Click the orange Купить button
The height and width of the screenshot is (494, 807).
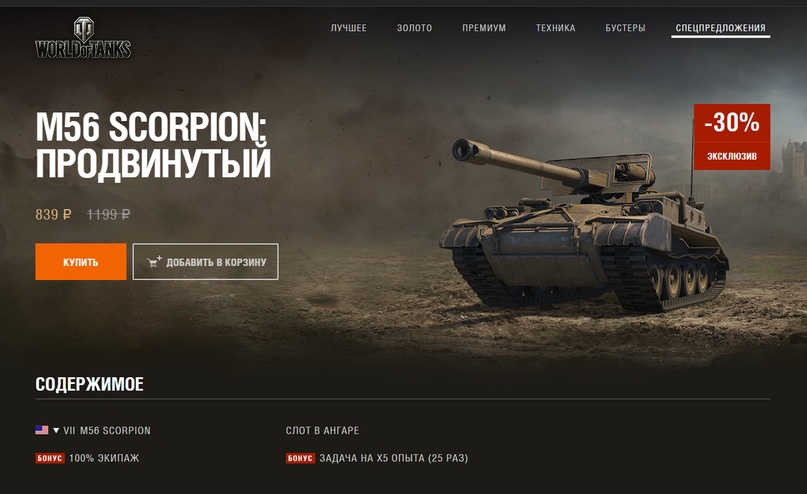click(x=81, y=262)
